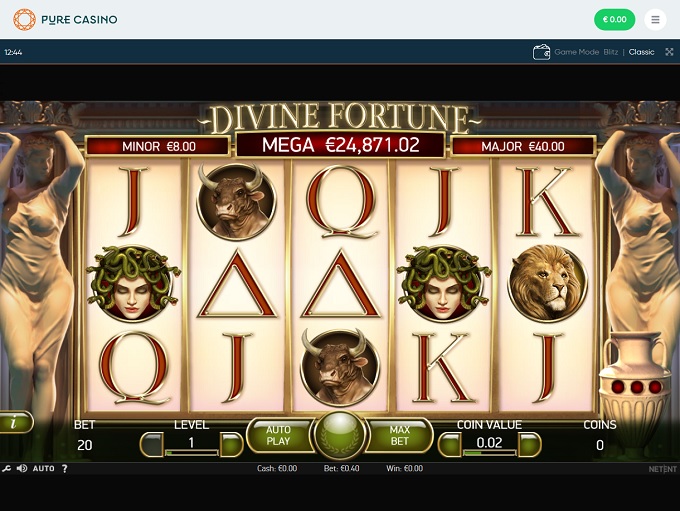Image resolution: width=680 pixels, height=511 pixels.
Task: Switch game mode to Blitz
Action: (611, 52)
